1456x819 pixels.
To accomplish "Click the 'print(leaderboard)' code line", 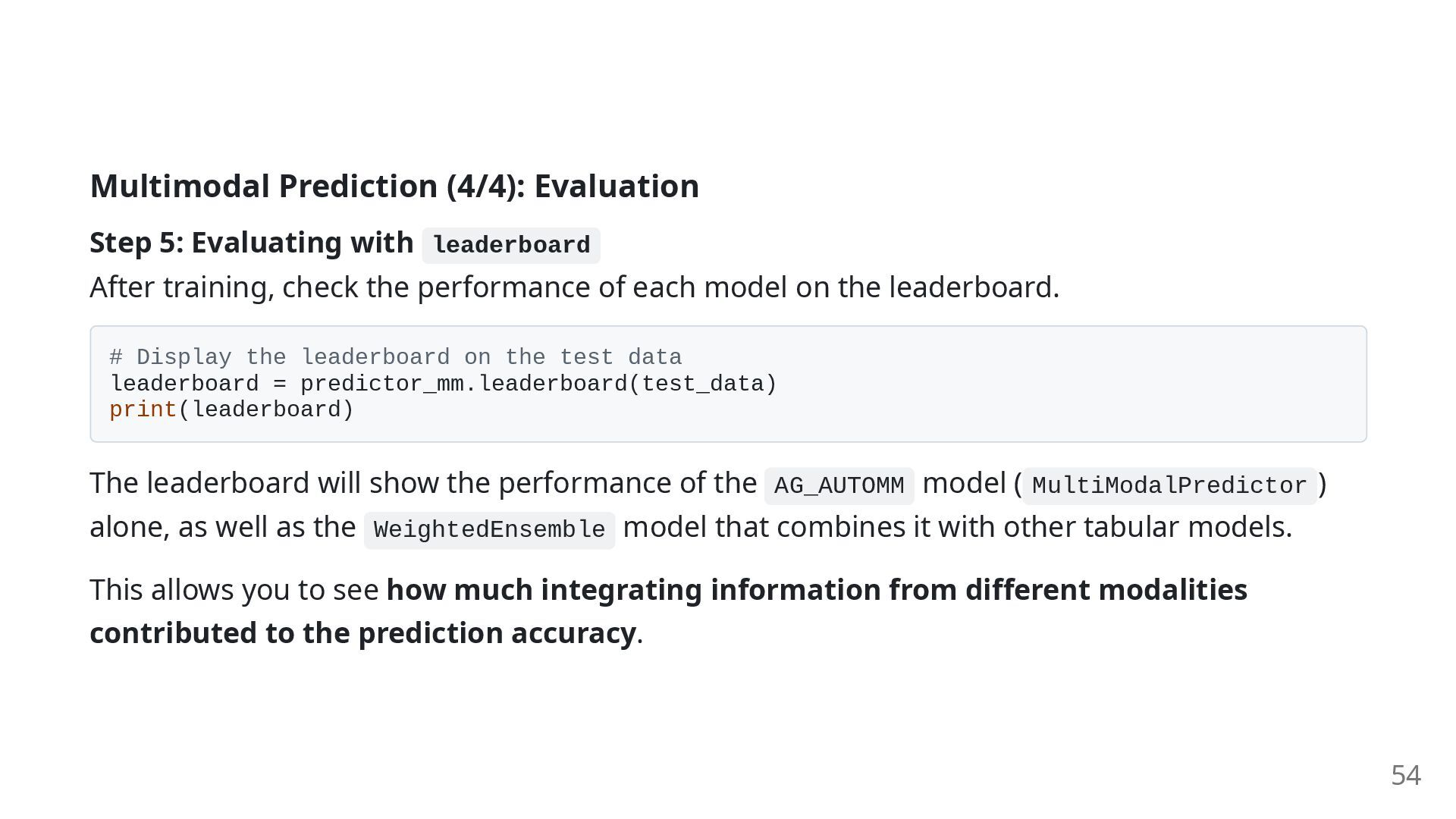I will tap(232, 409).
